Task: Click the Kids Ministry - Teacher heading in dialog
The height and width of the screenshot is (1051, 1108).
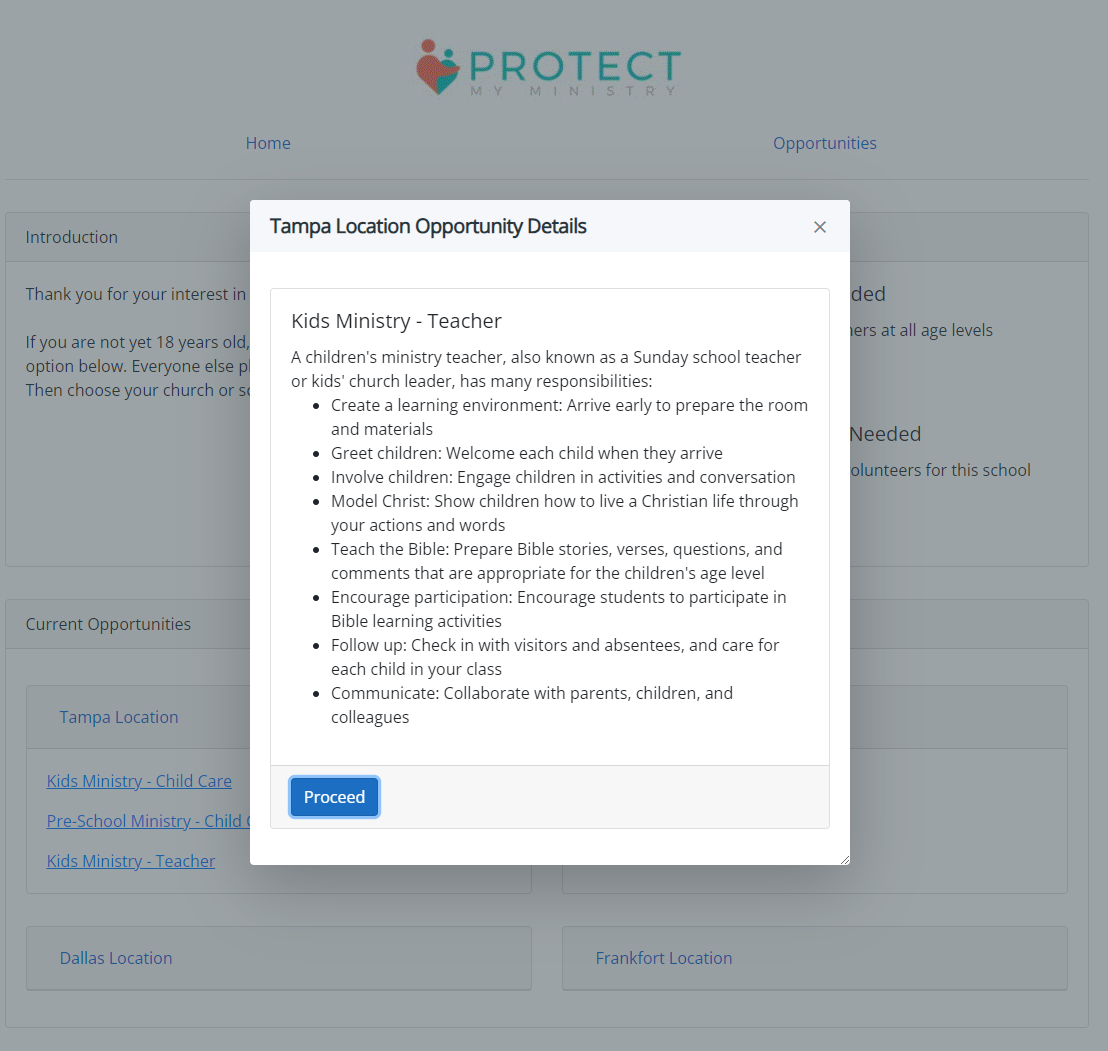Action: click(396, 321)
